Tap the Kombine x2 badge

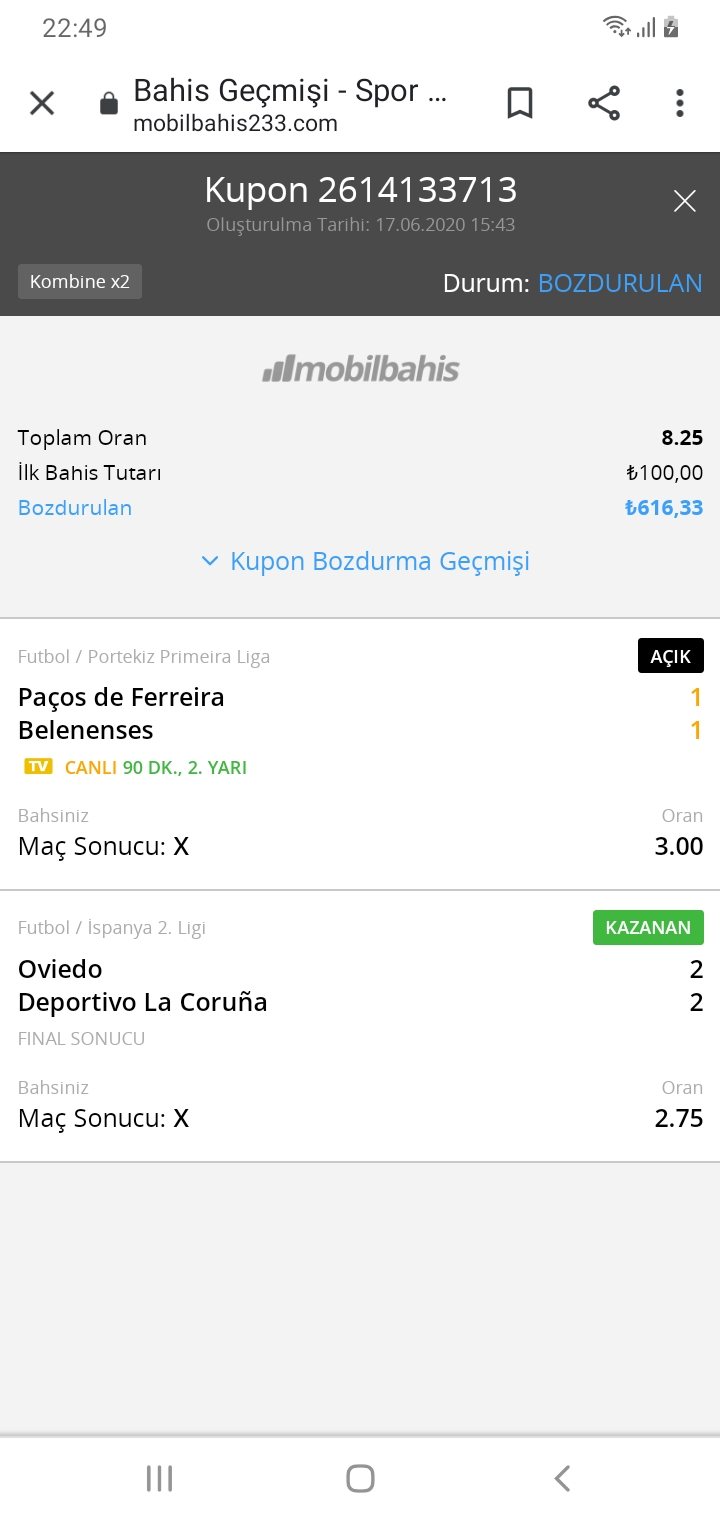pyautogui.click(x=80, y=282)
